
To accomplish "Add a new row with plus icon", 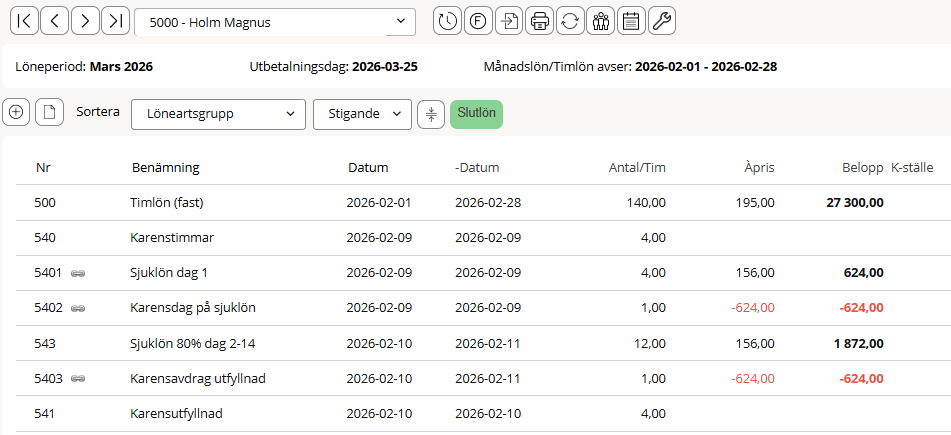I will (16, 113).
